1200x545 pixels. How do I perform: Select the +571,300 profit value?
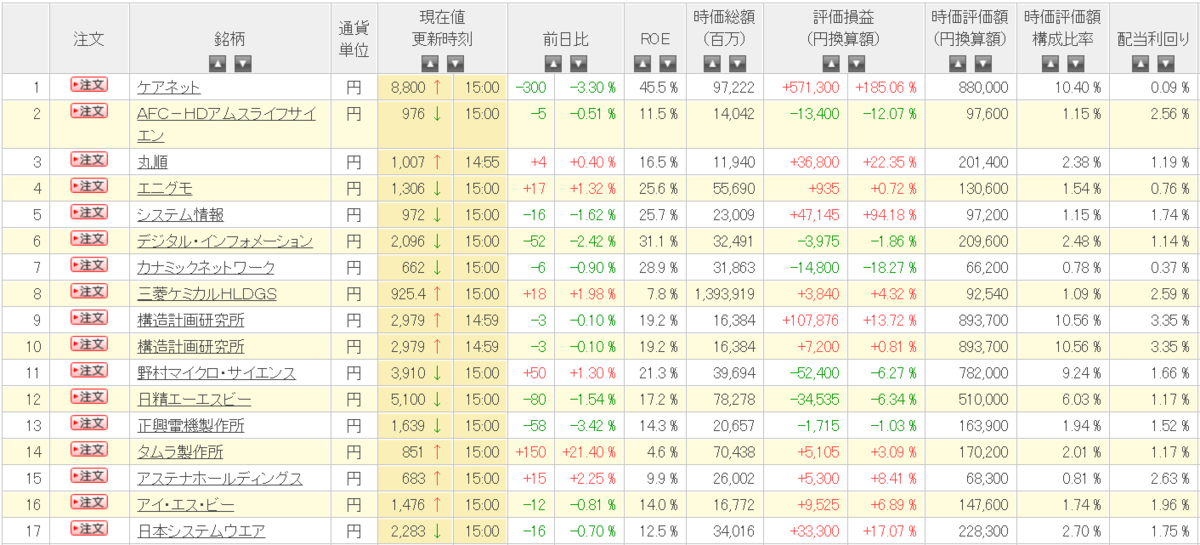pyautogui.click(x=810, y=87)
